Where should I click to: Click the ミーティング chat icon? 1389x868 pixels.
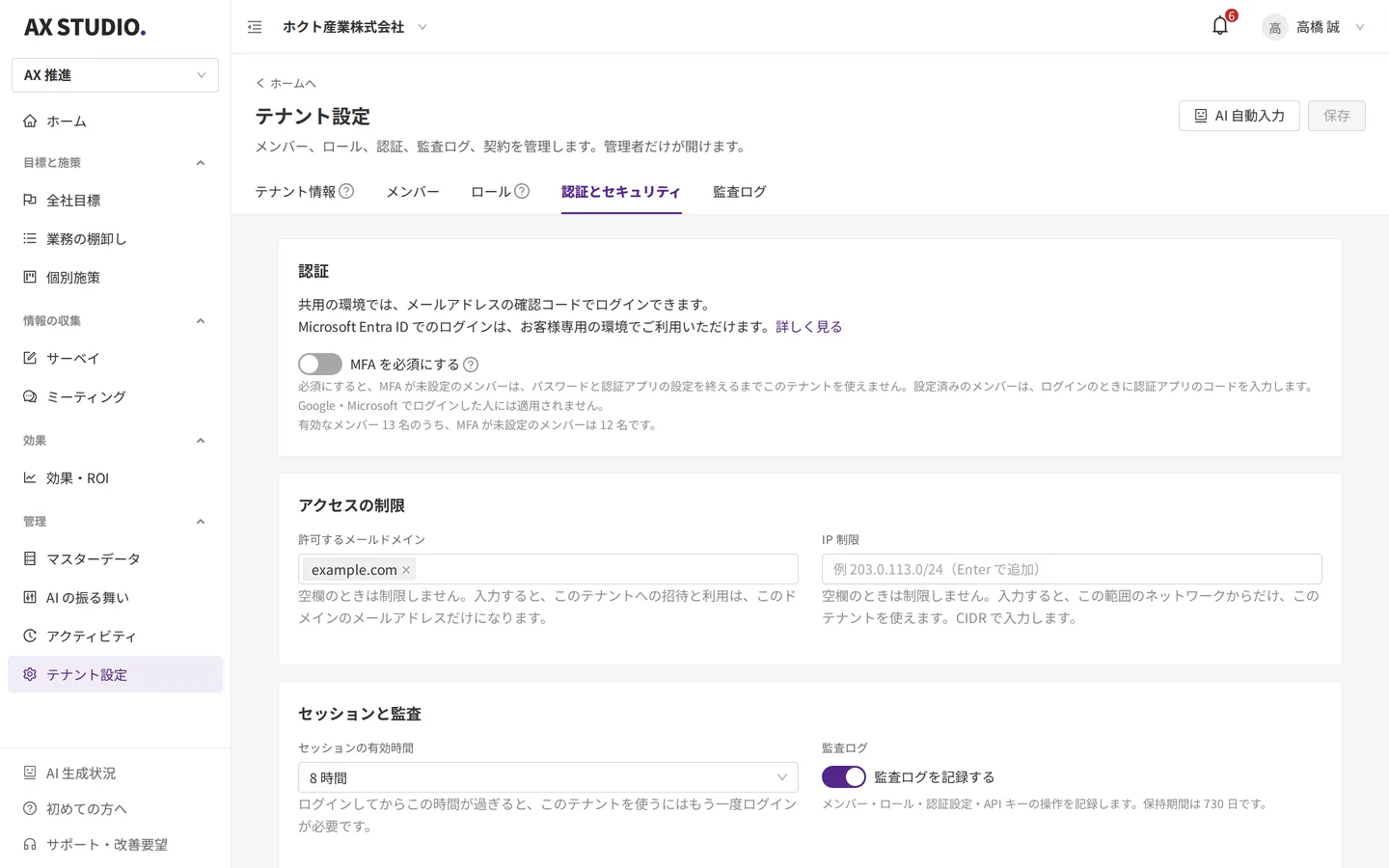click(x=30, y=396)
